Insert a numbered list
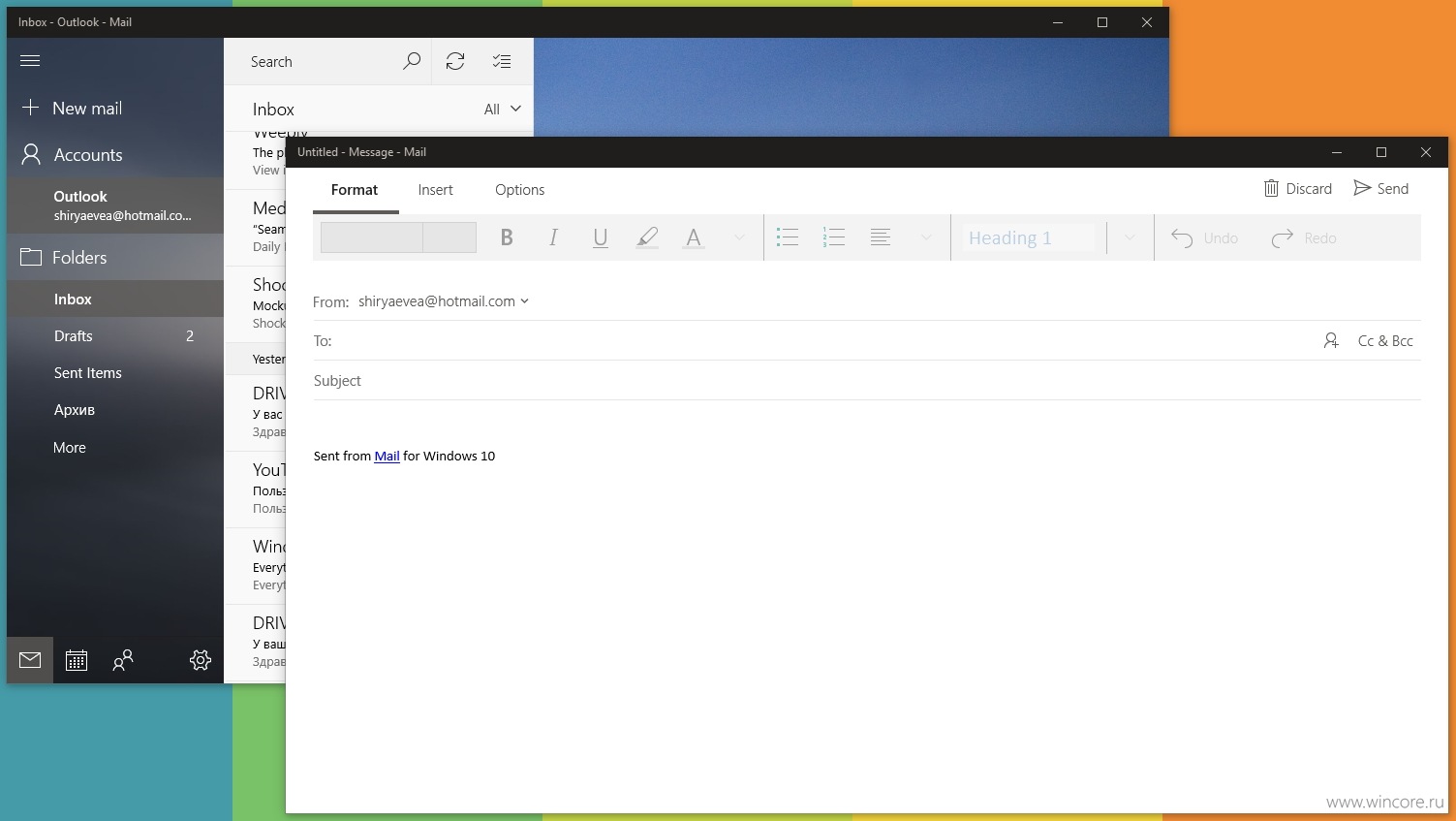The image size is (1456, 821). pos(834,237)
